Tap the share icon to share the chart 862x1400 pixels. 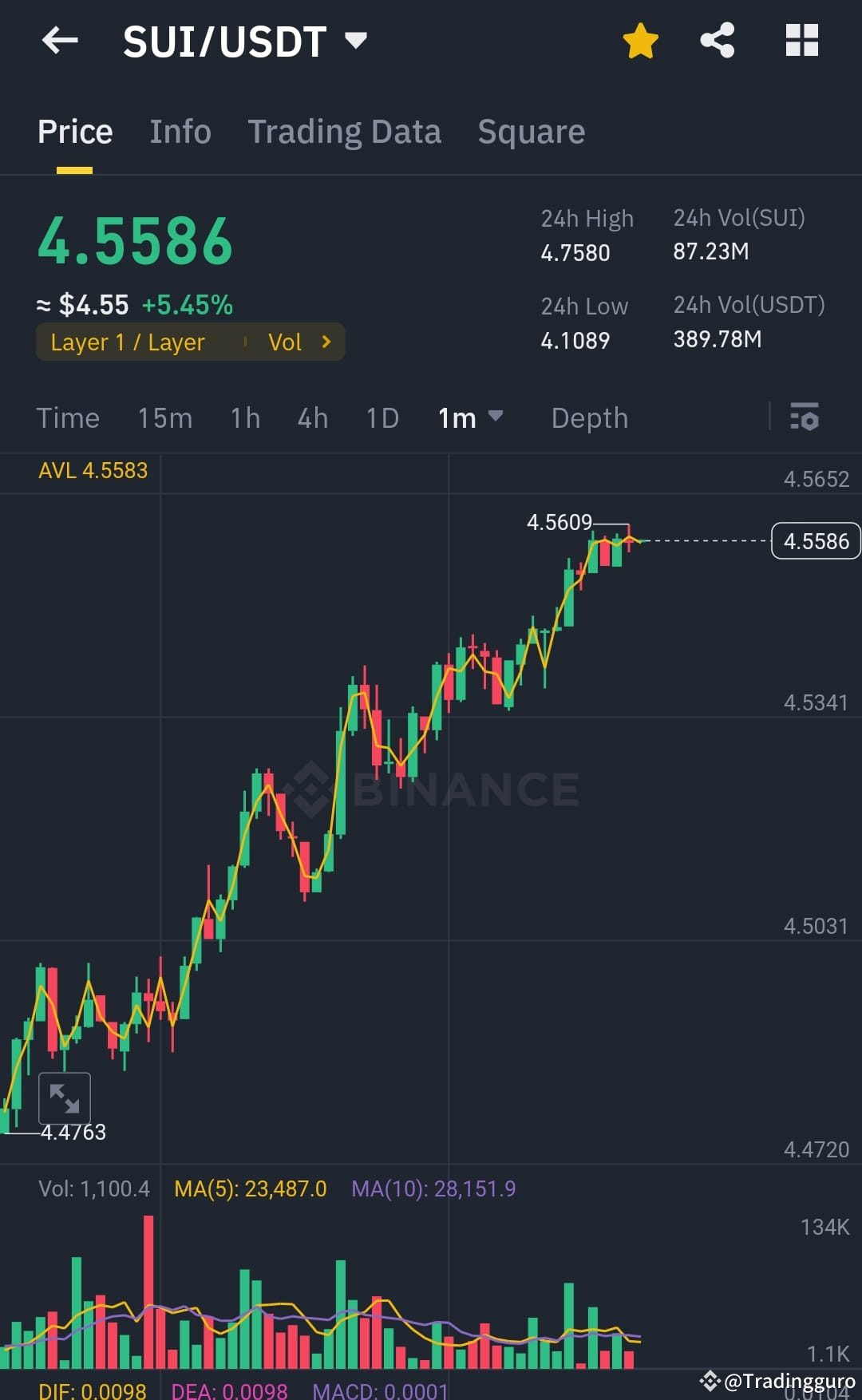click(x=717, y=39)
